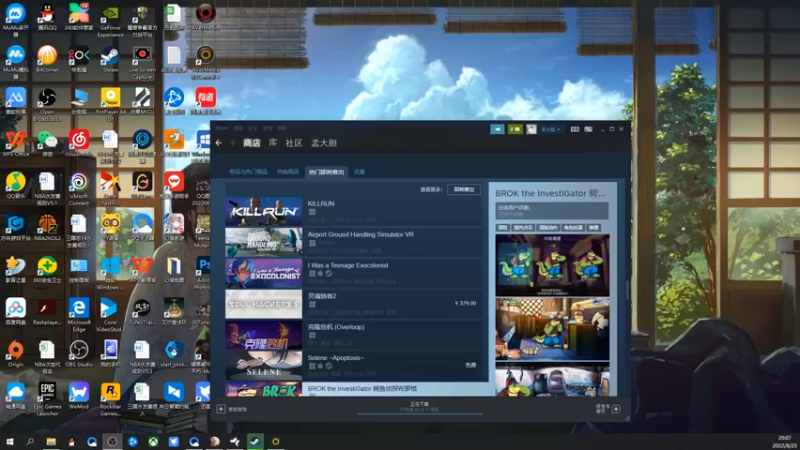Click the 即将推出 see-more button

[464, 189]
